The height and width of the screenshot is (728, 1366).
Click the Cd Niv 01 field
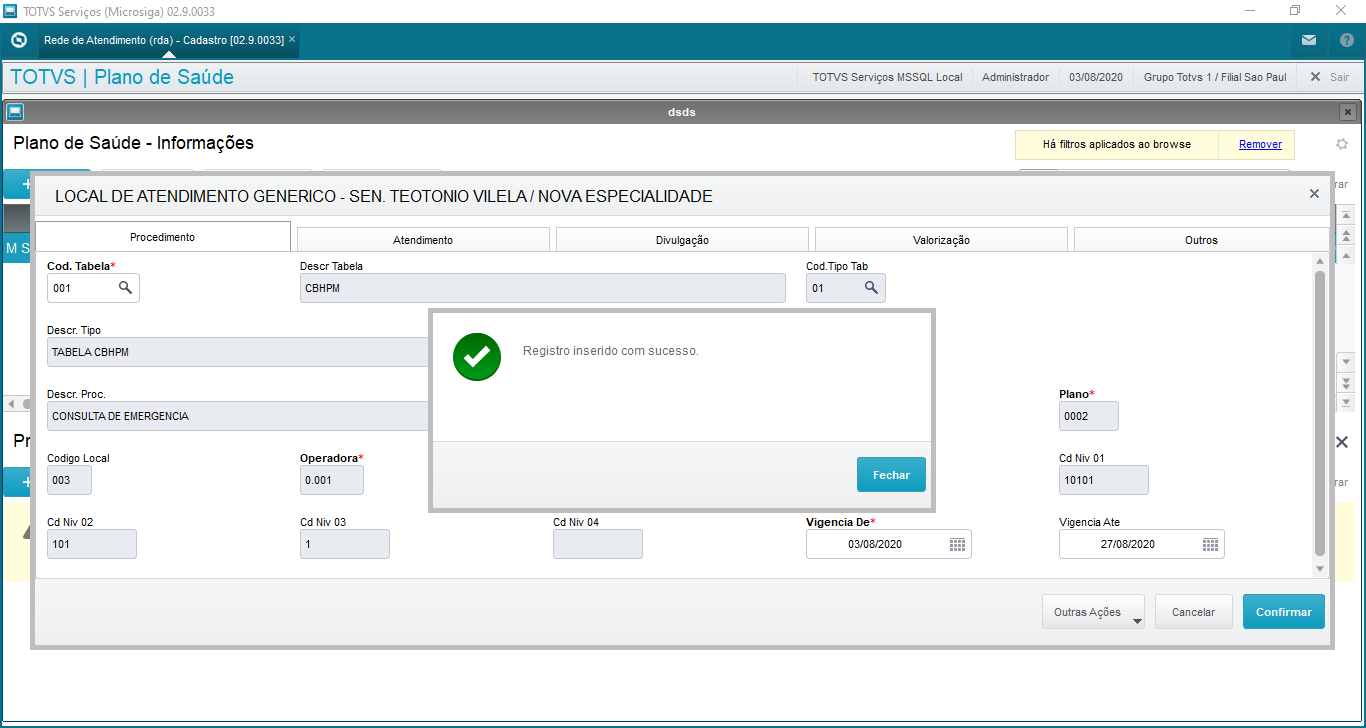[1104, 480]
